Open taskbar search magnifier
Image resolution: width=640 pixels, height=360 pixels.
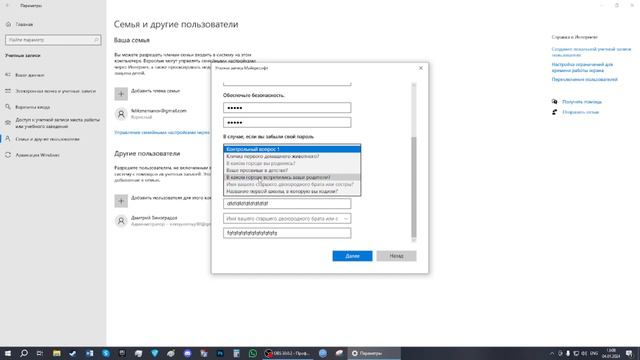coord(24,353)
